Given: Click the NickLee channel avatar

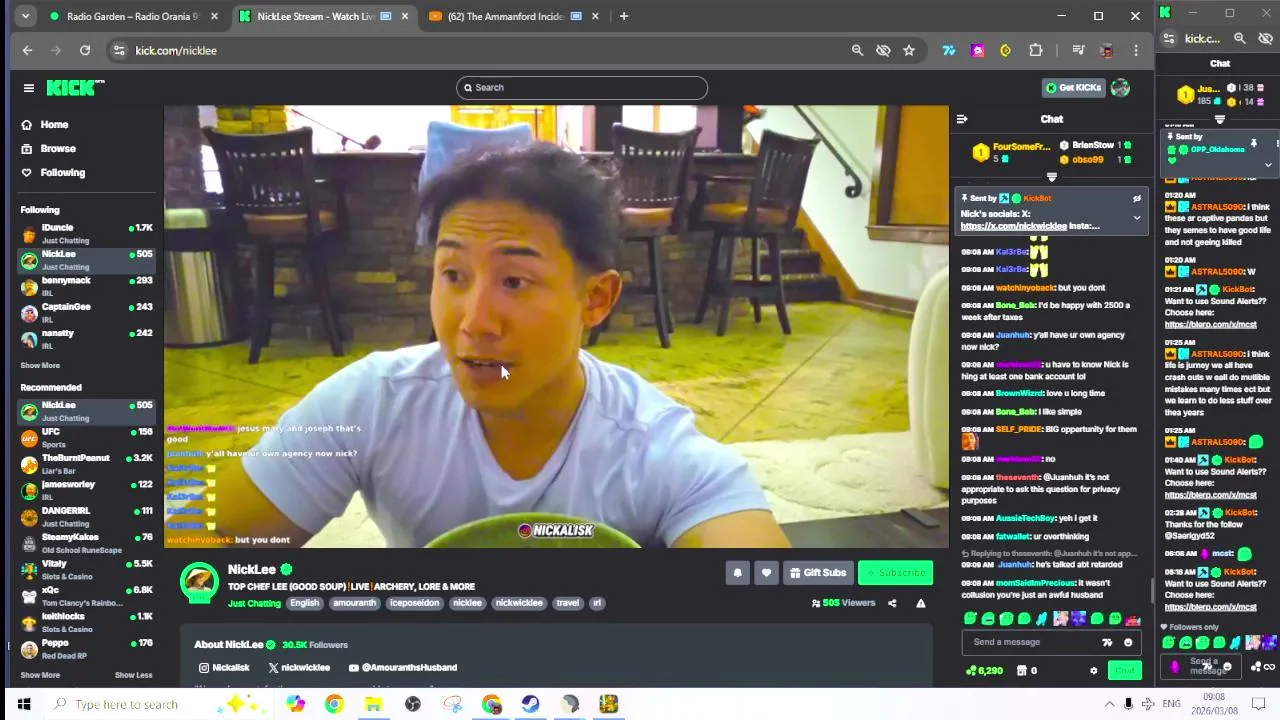Looking at the screenshot, I should coord(199,583).
